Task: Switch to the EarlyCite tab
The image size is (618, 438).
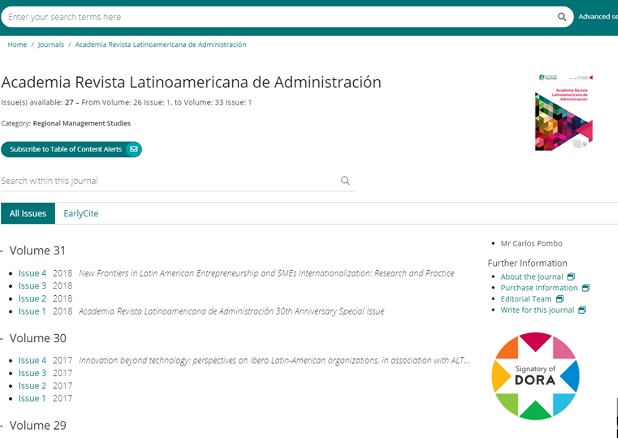Action: [x=81, y=213]
